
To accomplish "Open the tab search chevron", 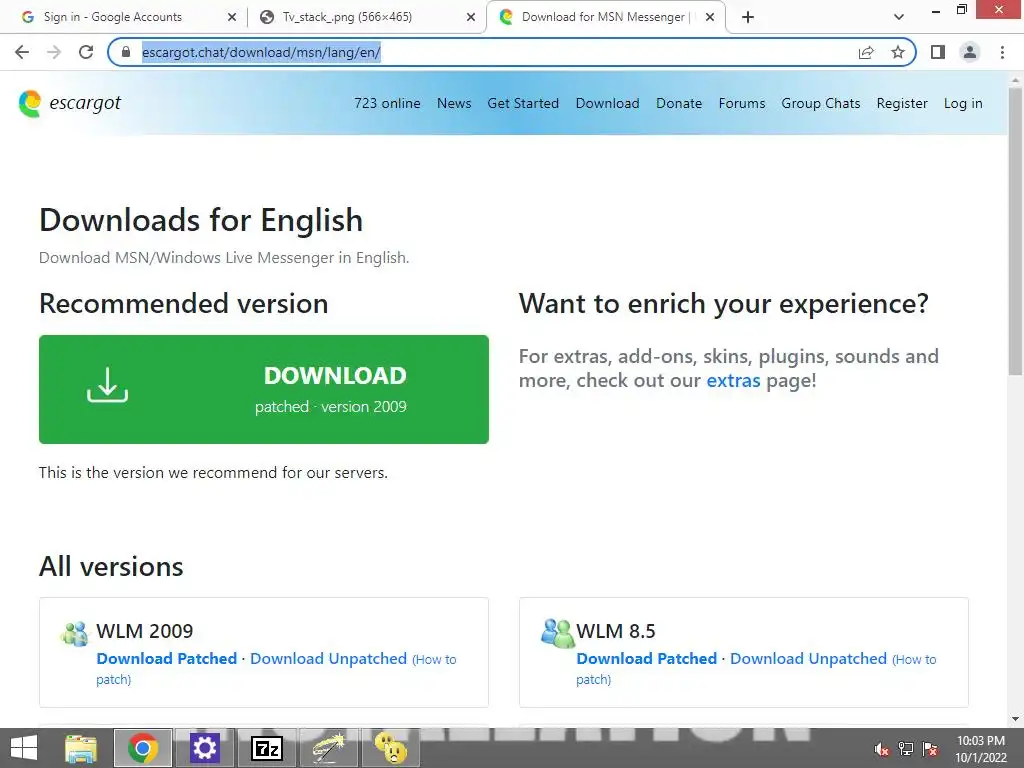I will coord(899,17).
